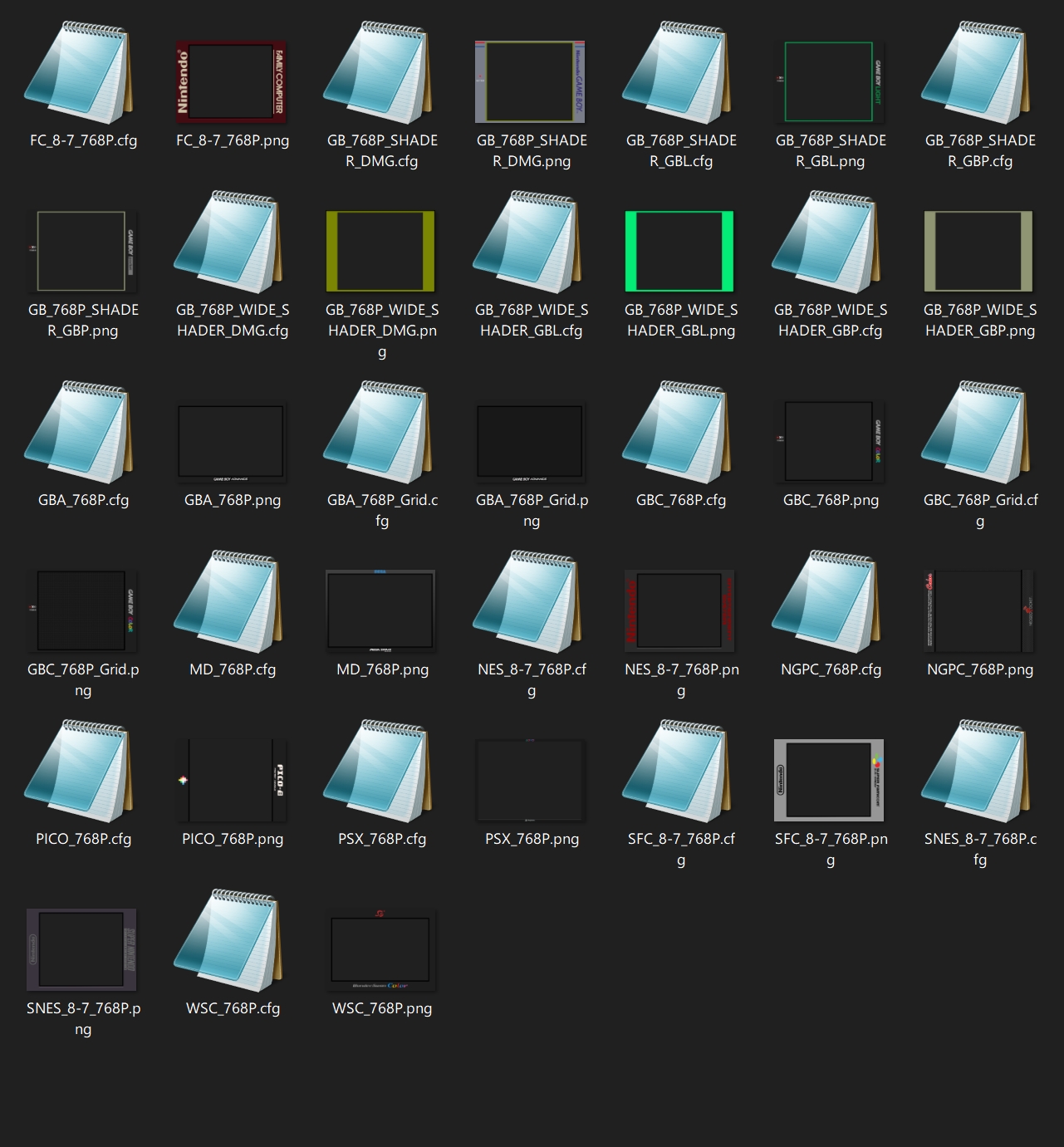Click the file name label GBC_768P.png
1064x1147 pixels.
click(x=831, y=500)
